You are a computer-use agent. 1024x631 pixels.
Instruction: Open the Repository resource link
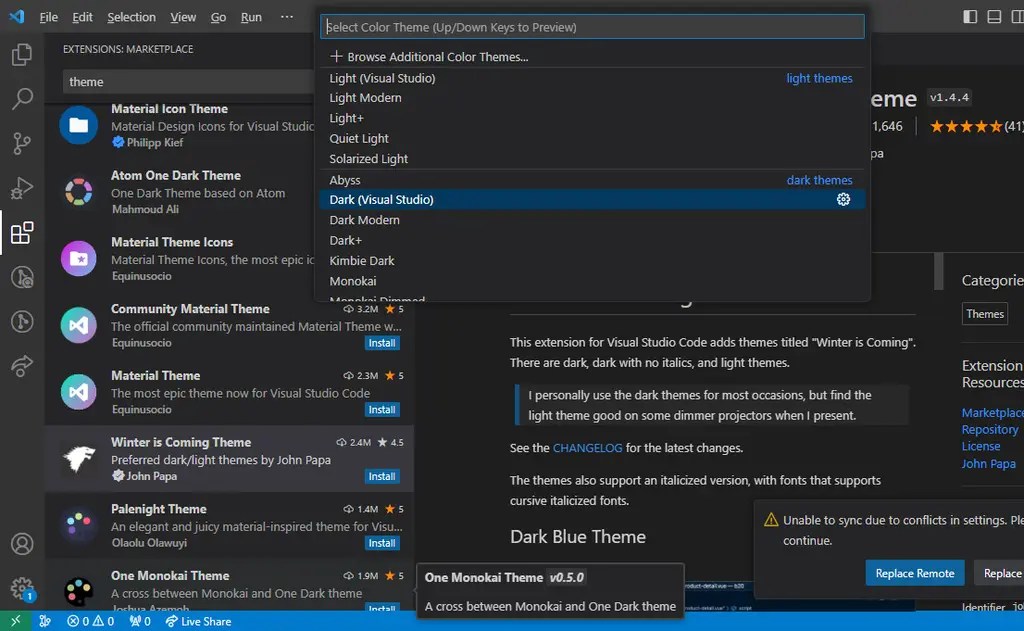(989, 430)
